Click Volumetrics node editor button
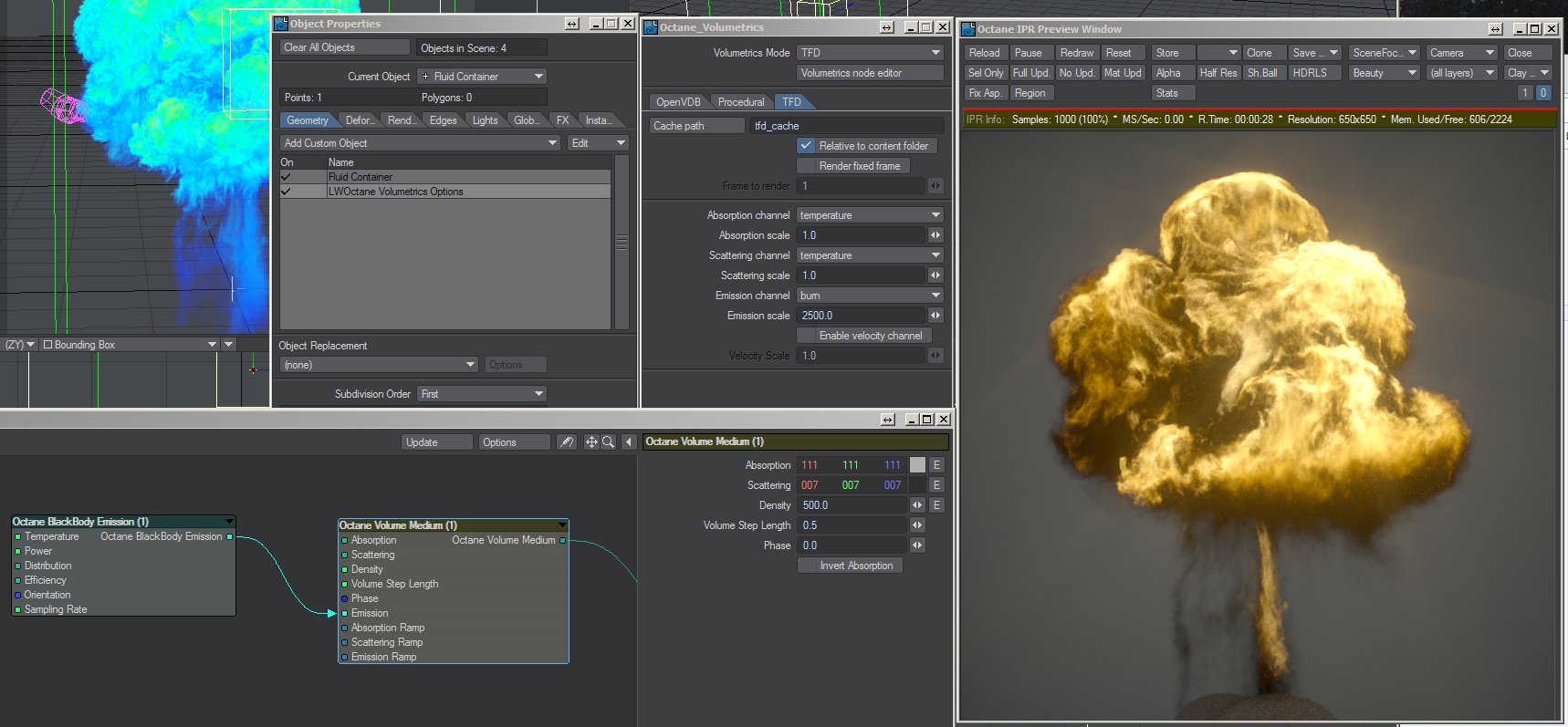This screenshot has width=1568, height=727. 870,73
